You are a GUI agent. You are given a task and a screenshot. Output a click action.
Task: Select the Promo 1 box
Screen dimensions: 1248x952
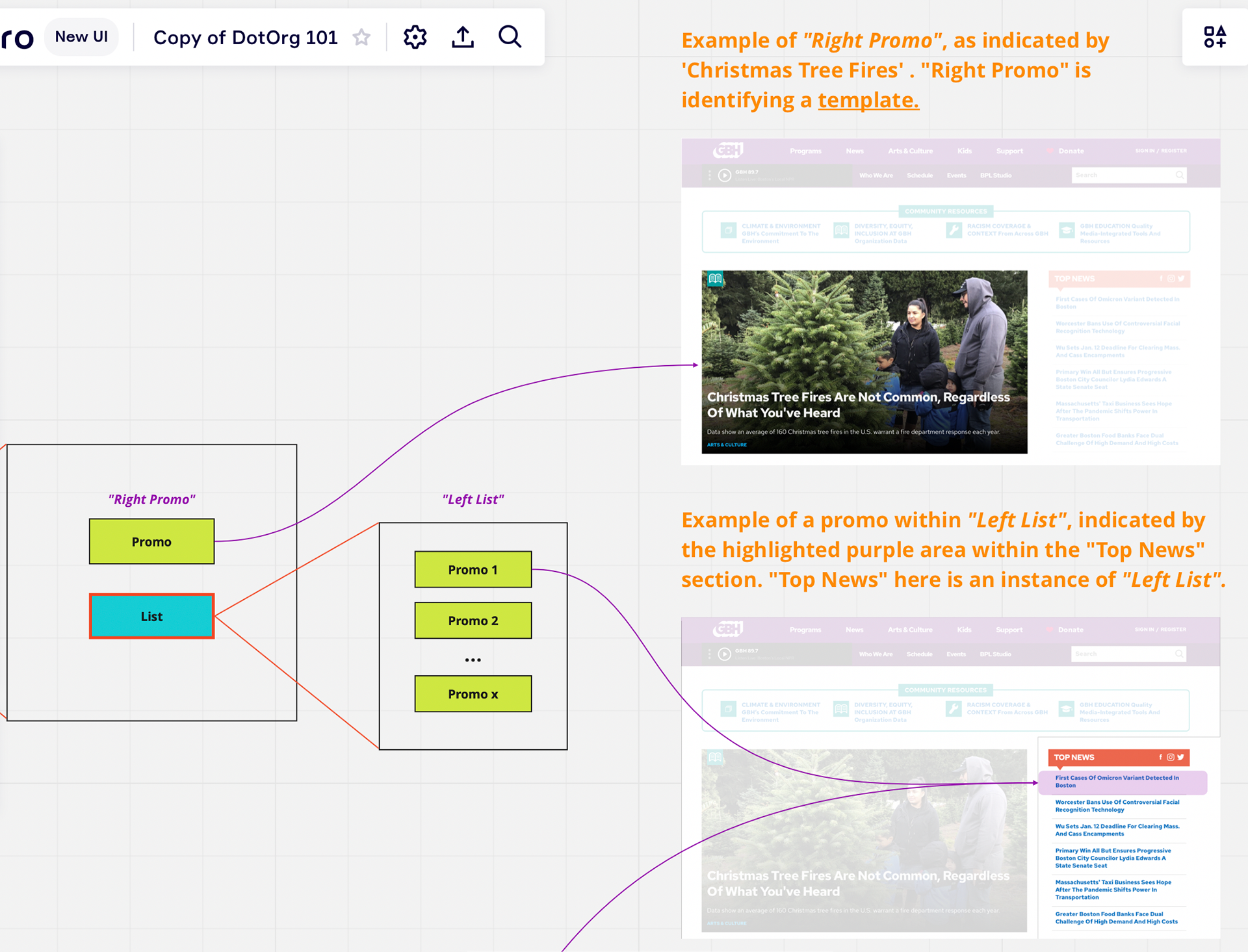[x=473, y=569]
